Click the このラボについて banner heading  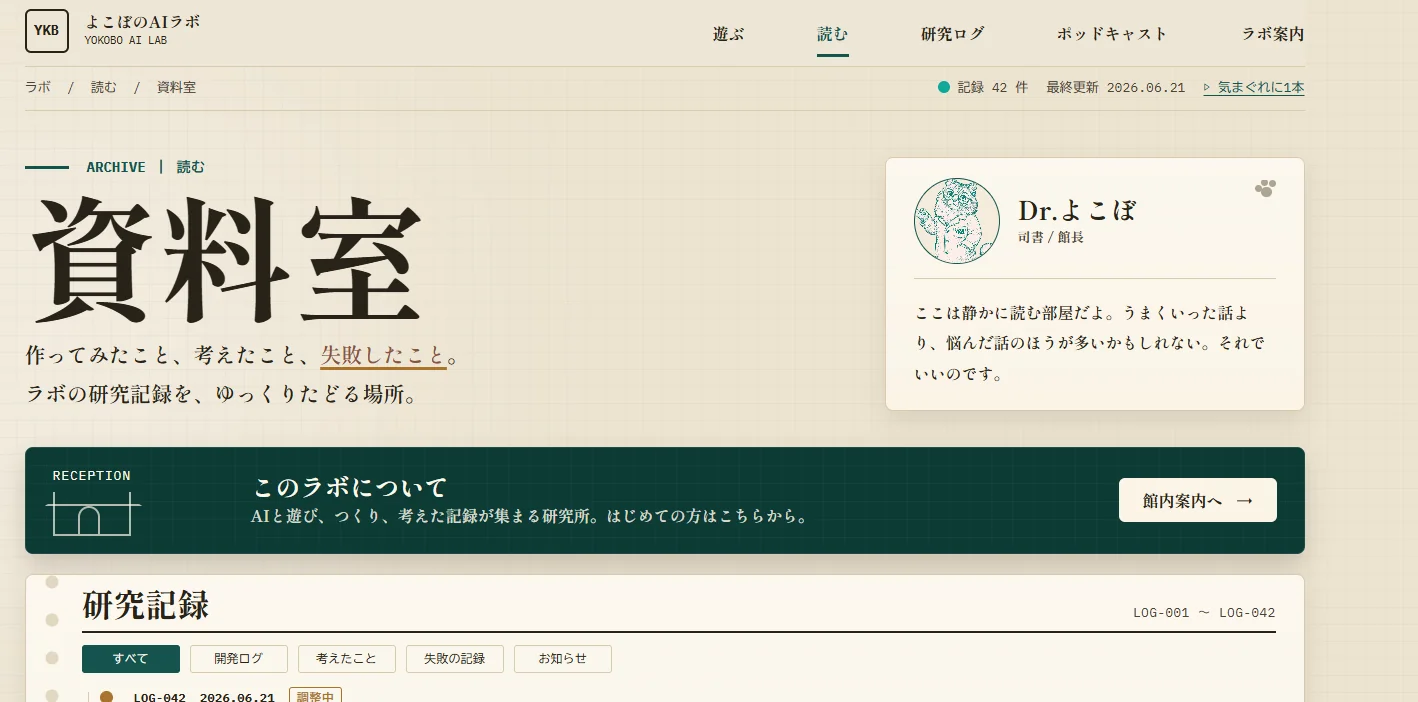pos(350,488)
